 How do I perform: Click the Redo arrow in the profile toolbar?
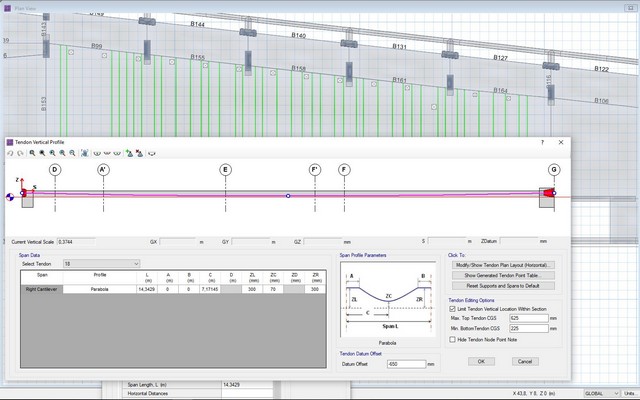pyautogui.click(x=19, y=153)
